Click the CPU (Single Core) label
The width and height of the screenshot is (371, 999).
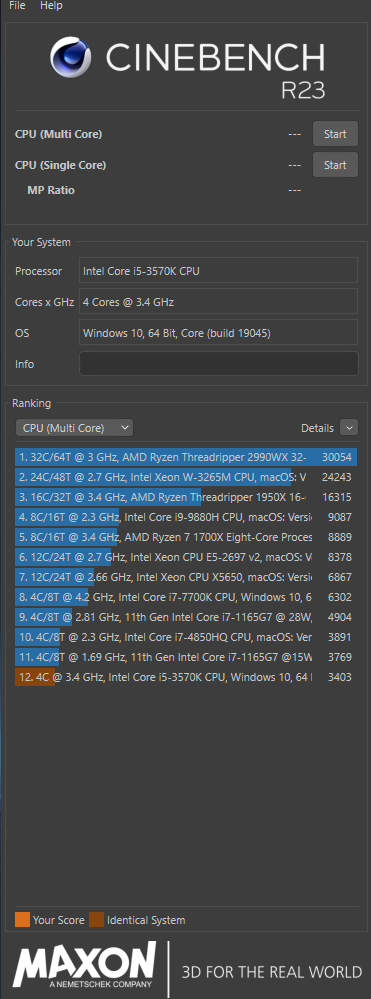click(x=61, y=165)
